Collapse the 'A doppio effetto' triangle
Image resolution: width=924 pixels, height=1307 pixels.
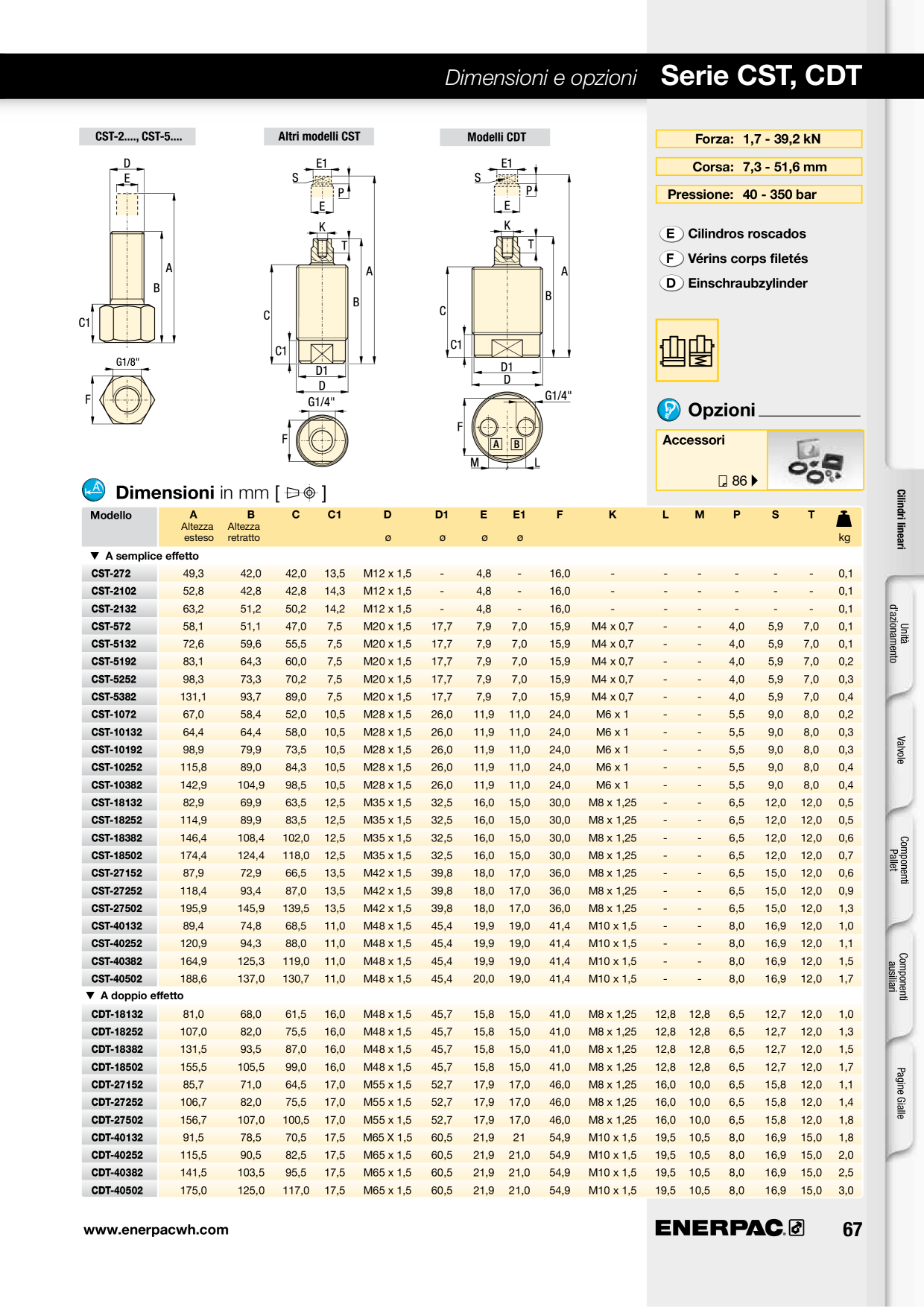tap(90, 996)
